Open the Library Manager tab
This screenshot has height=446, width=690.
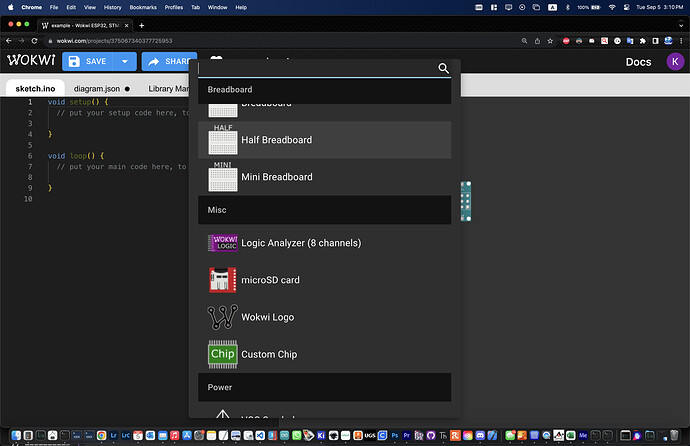coord(167,88)
